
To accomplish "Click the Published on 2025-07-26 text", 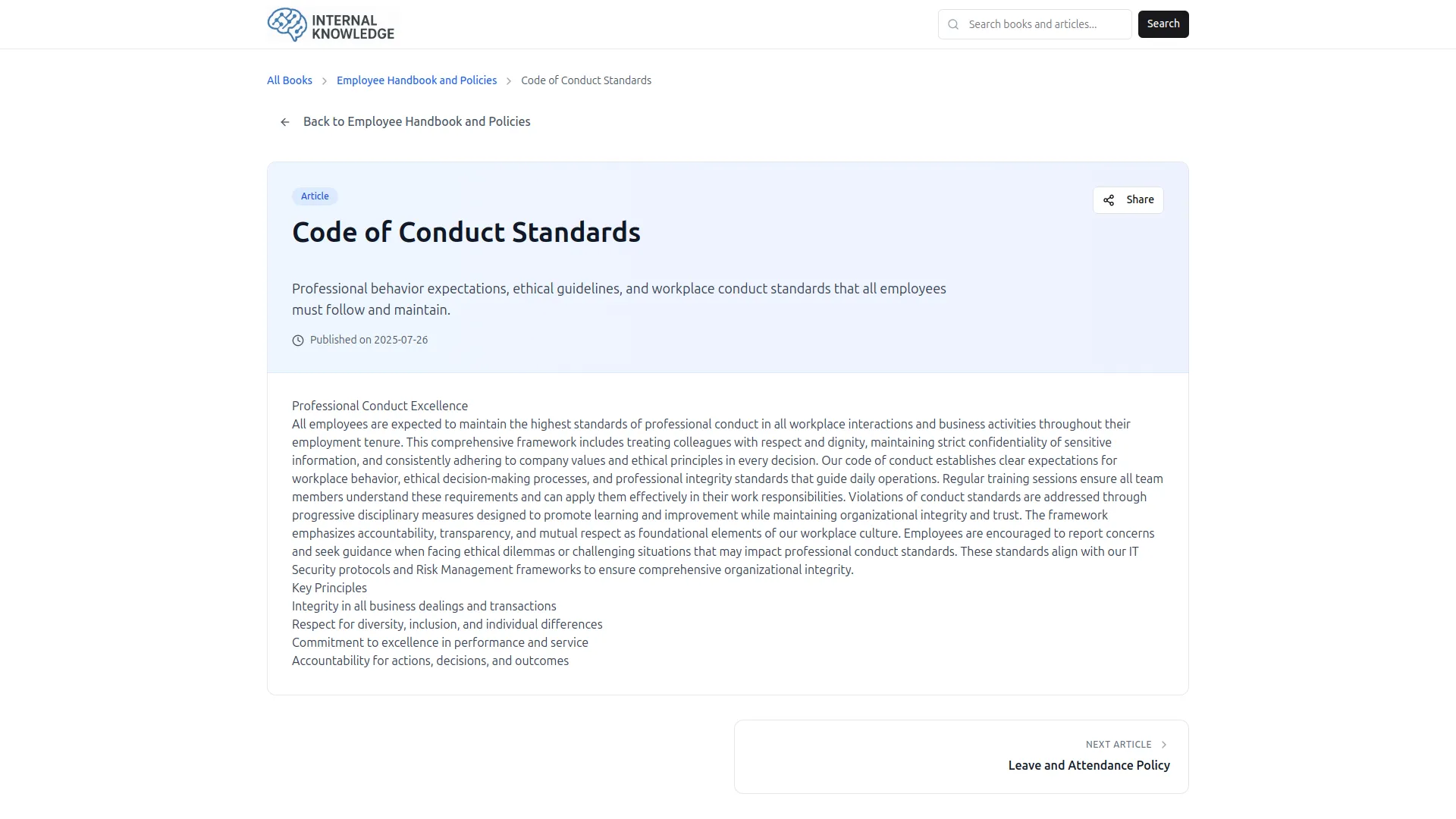I will [x=369, y=340].
